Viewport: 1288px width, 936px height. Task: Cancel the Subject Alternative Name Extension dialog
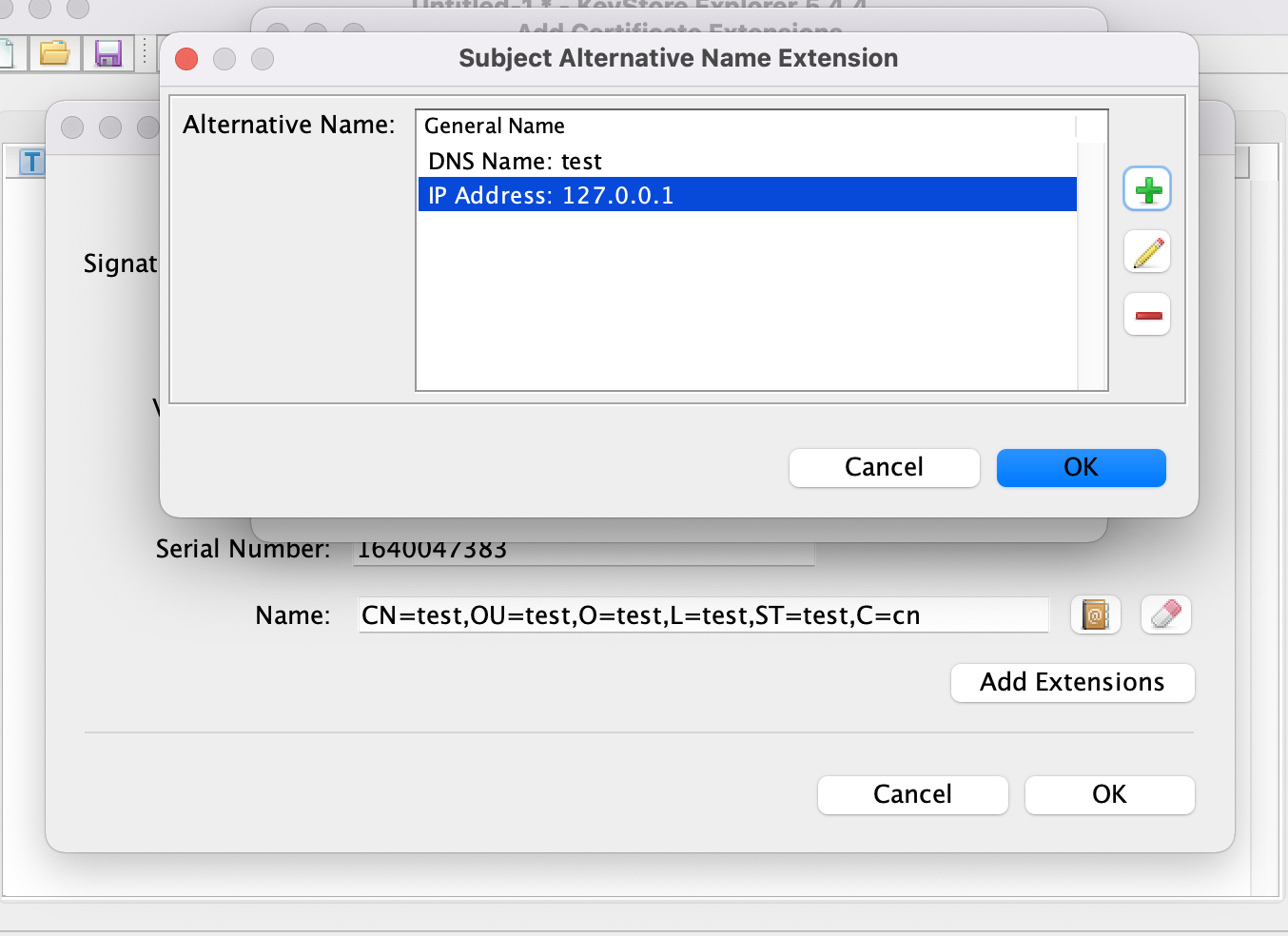pos(884,467)
